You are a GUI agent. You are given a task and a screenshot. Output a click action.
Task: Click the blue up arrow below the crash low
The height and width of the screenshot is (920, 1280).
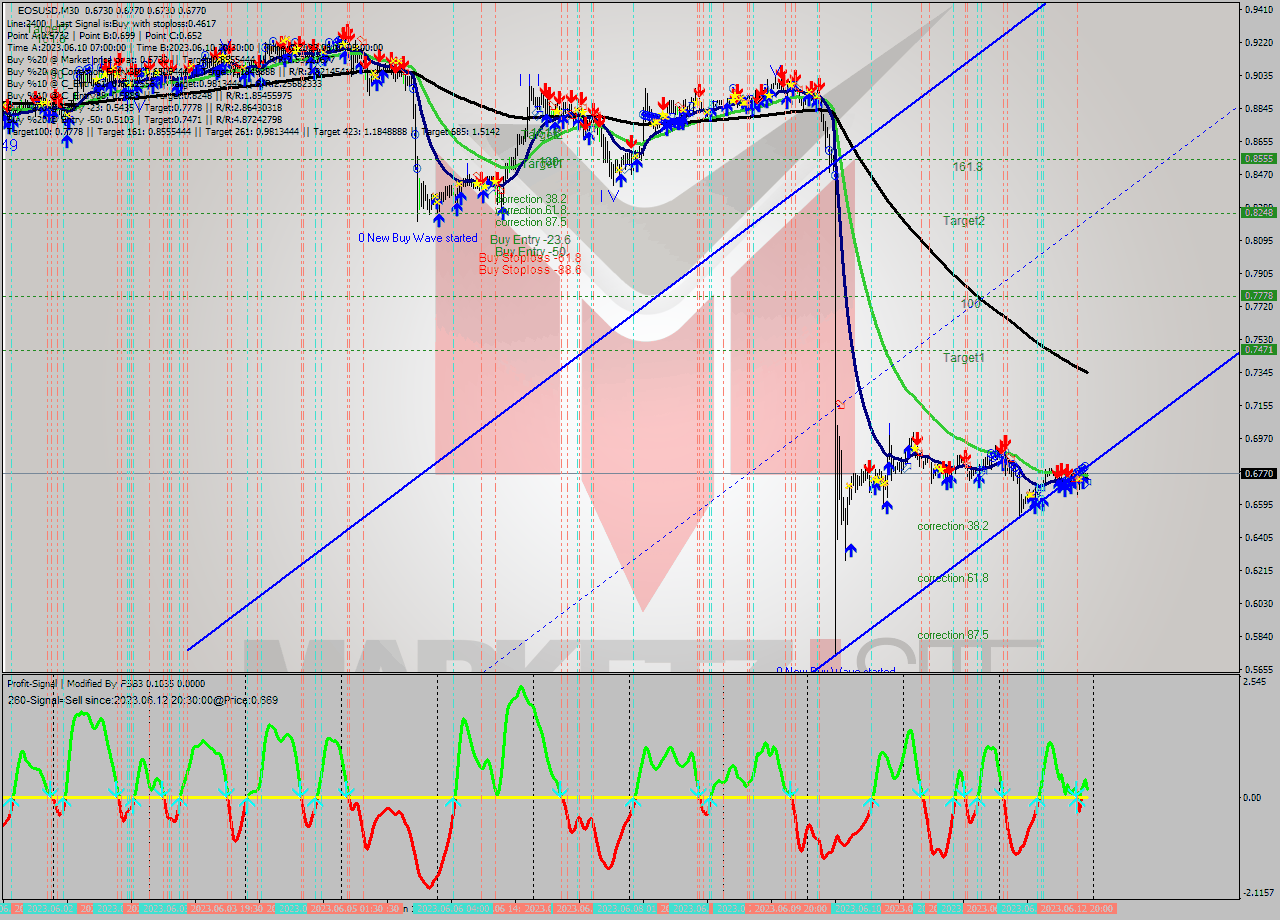[x=851, y=550]
